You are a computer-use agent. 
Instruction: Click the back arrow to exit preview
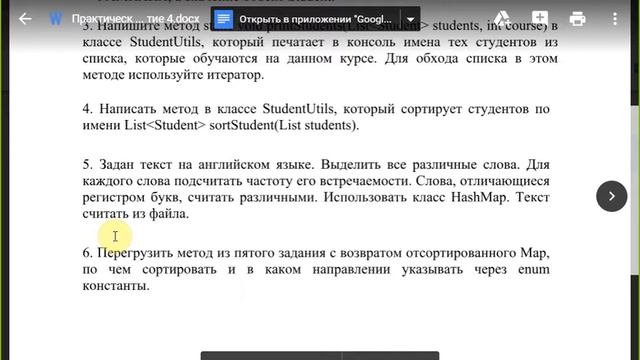tap(25, 19)
